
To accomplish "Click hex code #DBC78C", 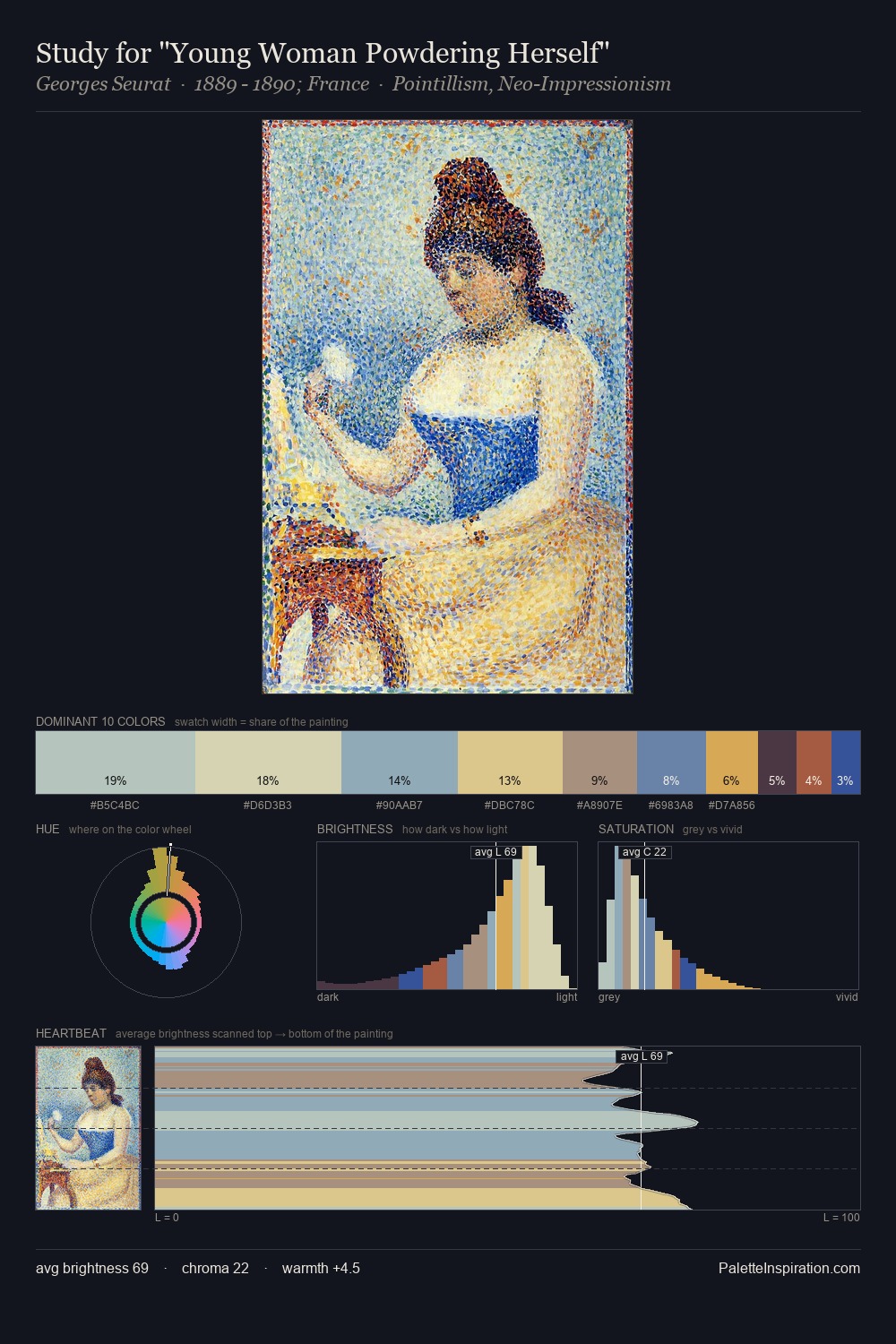I will [509, 806].
